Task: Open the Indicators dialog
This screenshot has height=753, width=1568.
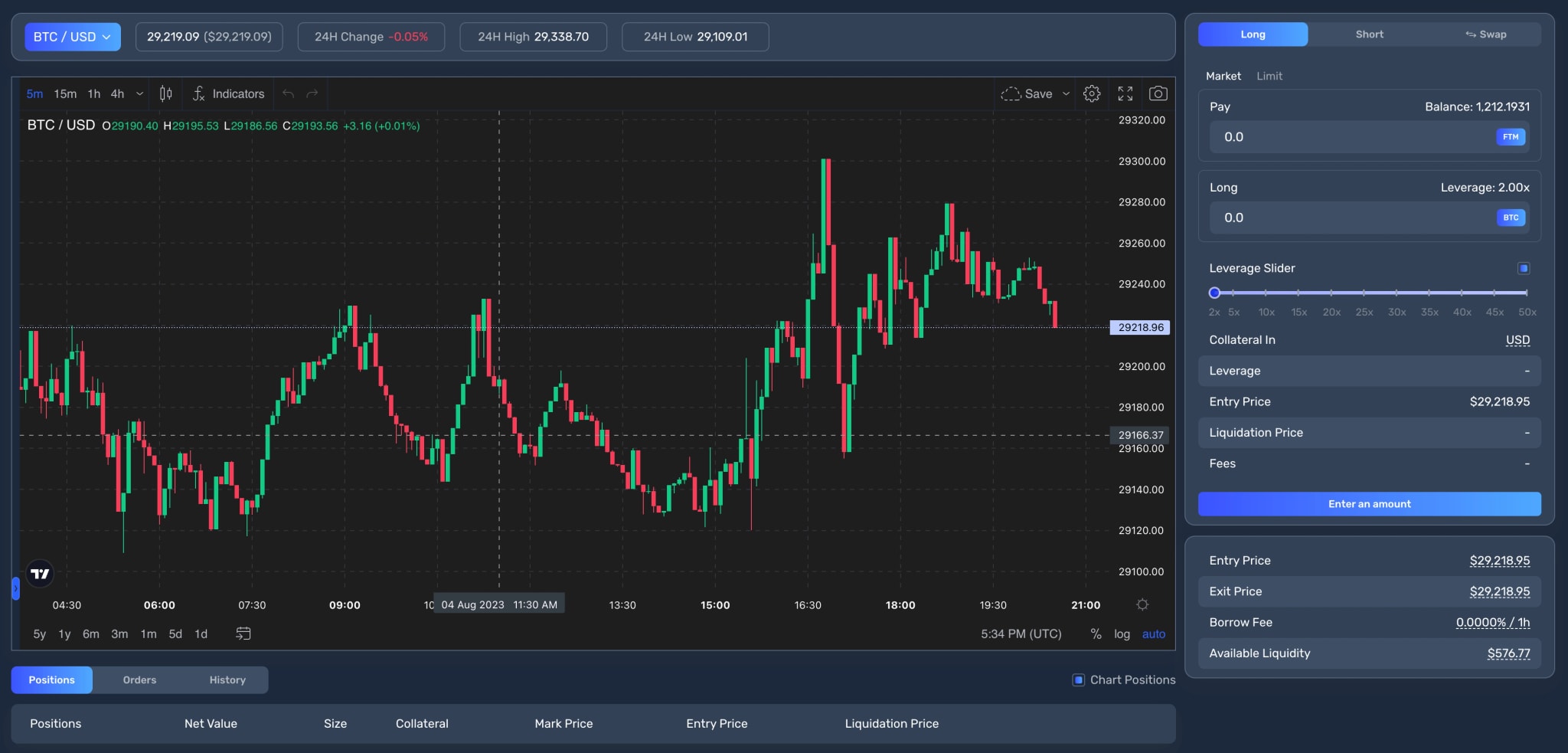Action: pyautogui.click(x=228, y=93)
